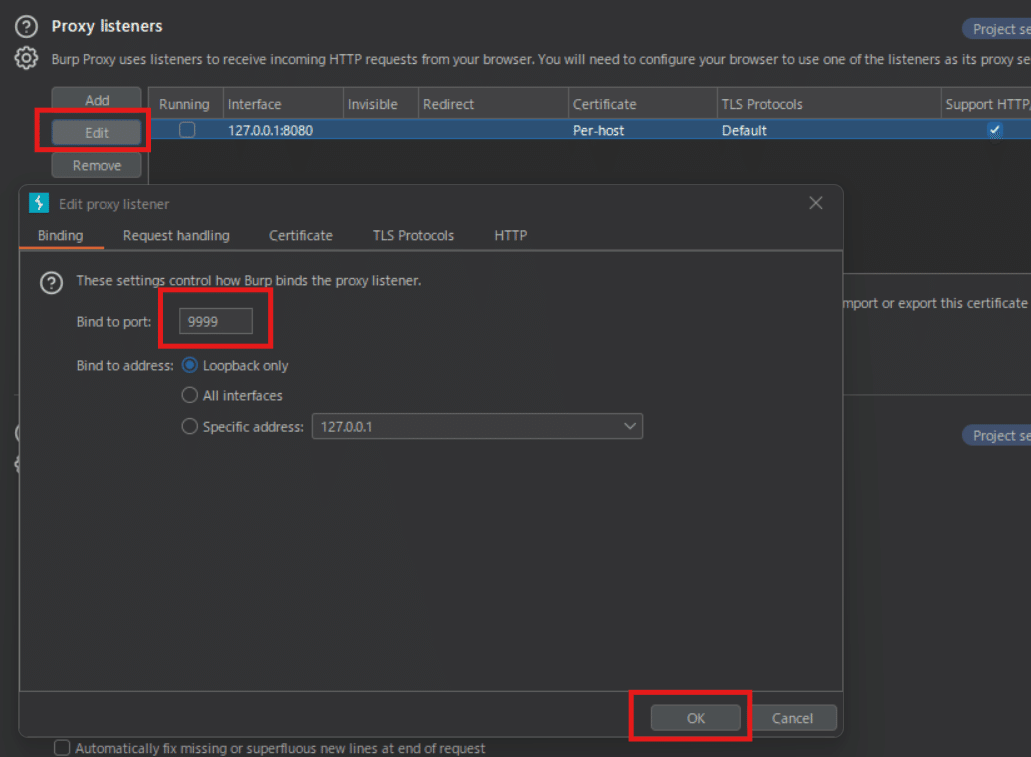Enable automatically fix missing new lines checkbox

(x=62, y=748)
